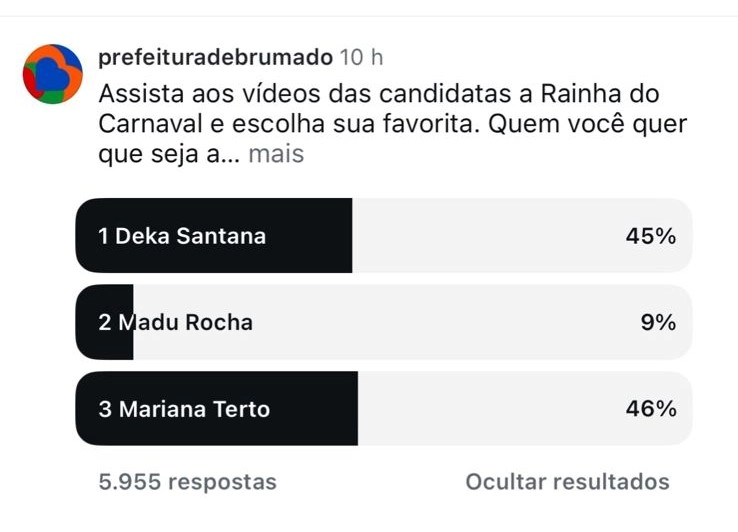The width and height of the screenshot is (738, 532).
Task: Open the prefeituradebrumado profile avatar
Action: 53,74
